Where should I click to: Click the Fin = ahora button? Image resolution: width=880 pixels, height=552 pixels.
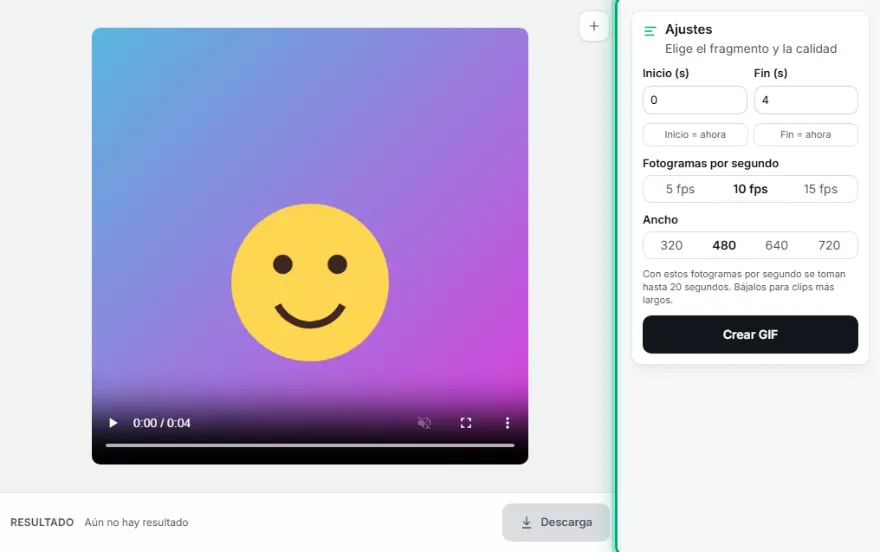(x=805, y=135)
